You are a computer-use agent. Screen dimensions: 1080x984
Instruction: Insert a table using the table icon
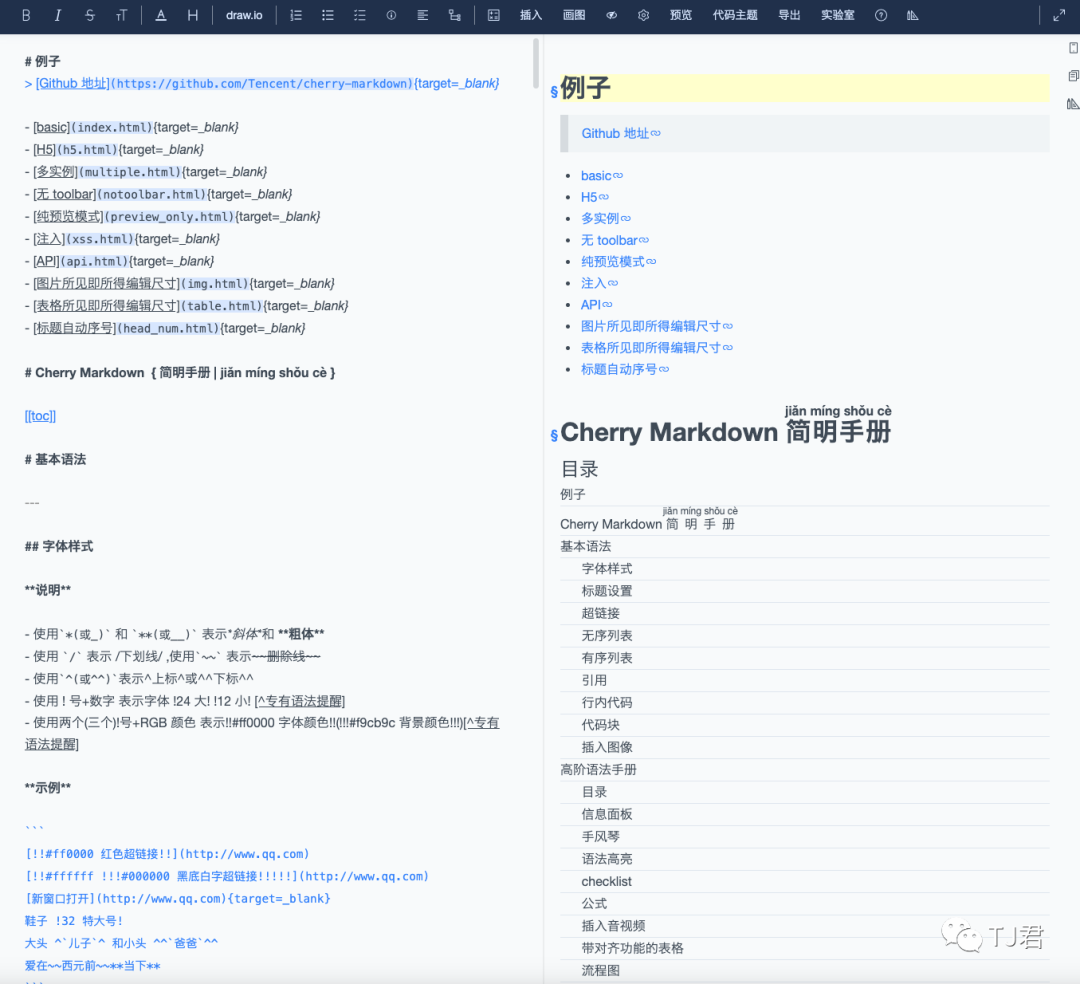(492, 15)
